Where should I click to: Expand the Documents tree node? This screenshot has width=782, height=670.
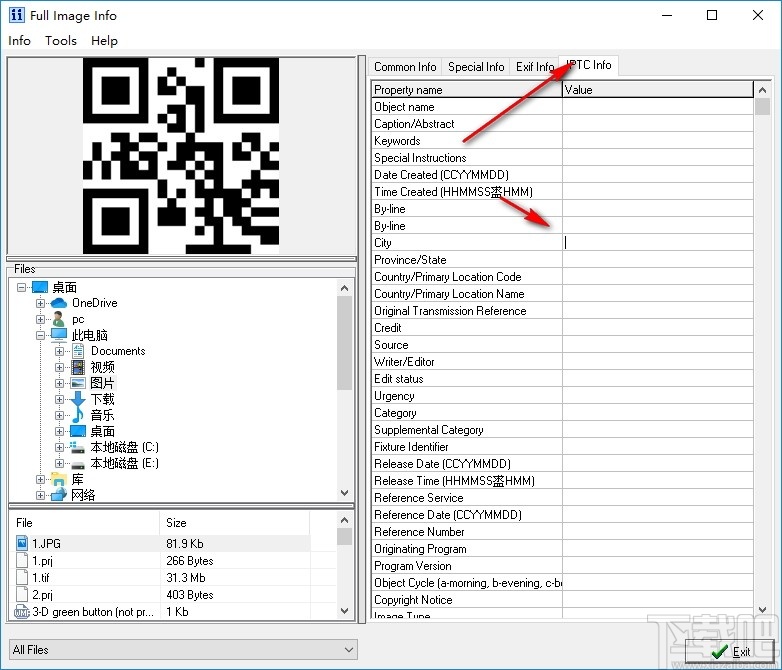(x=59, y=351)
